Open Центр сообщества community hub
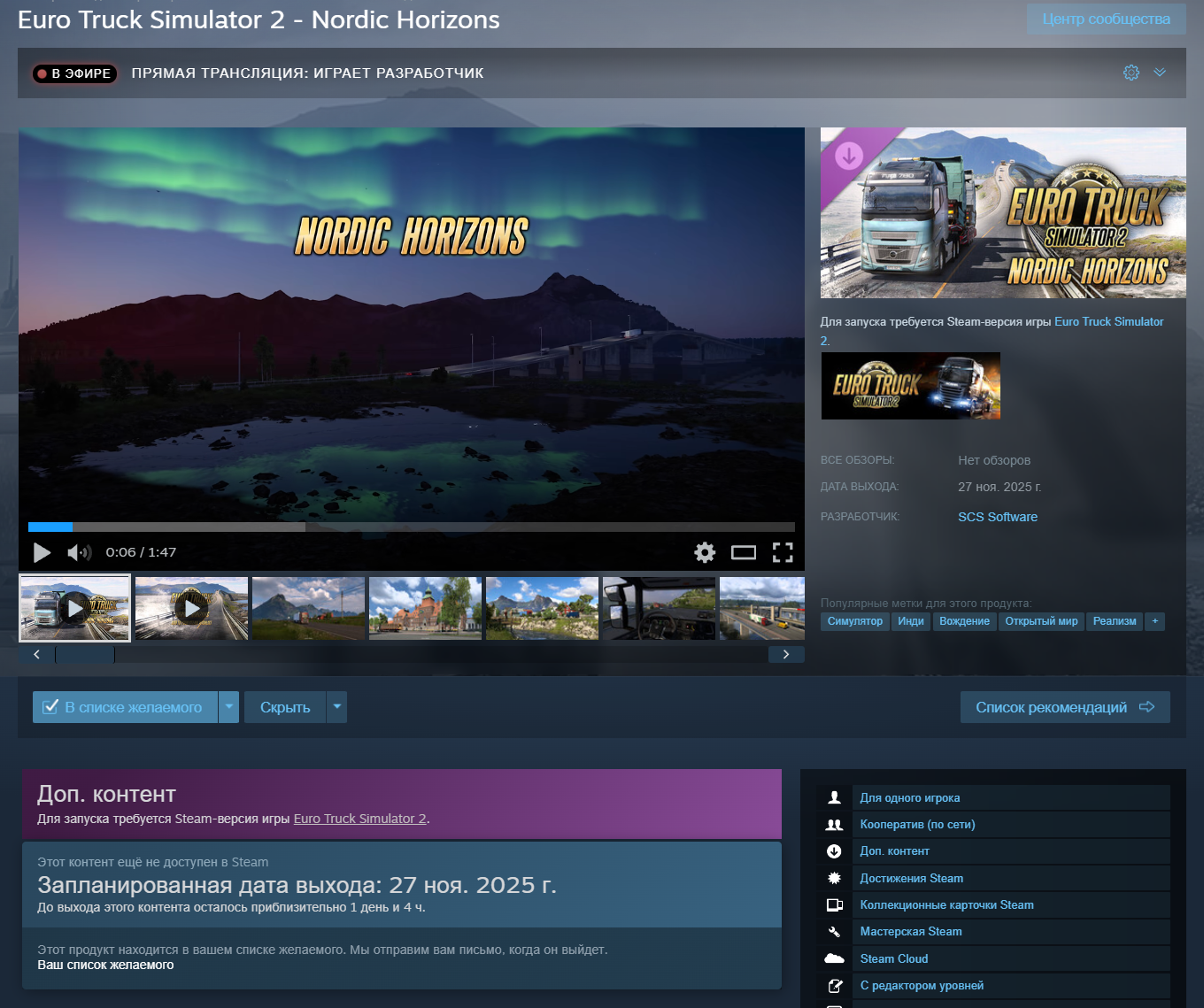1204x1008 pixels. point(1107,19)
